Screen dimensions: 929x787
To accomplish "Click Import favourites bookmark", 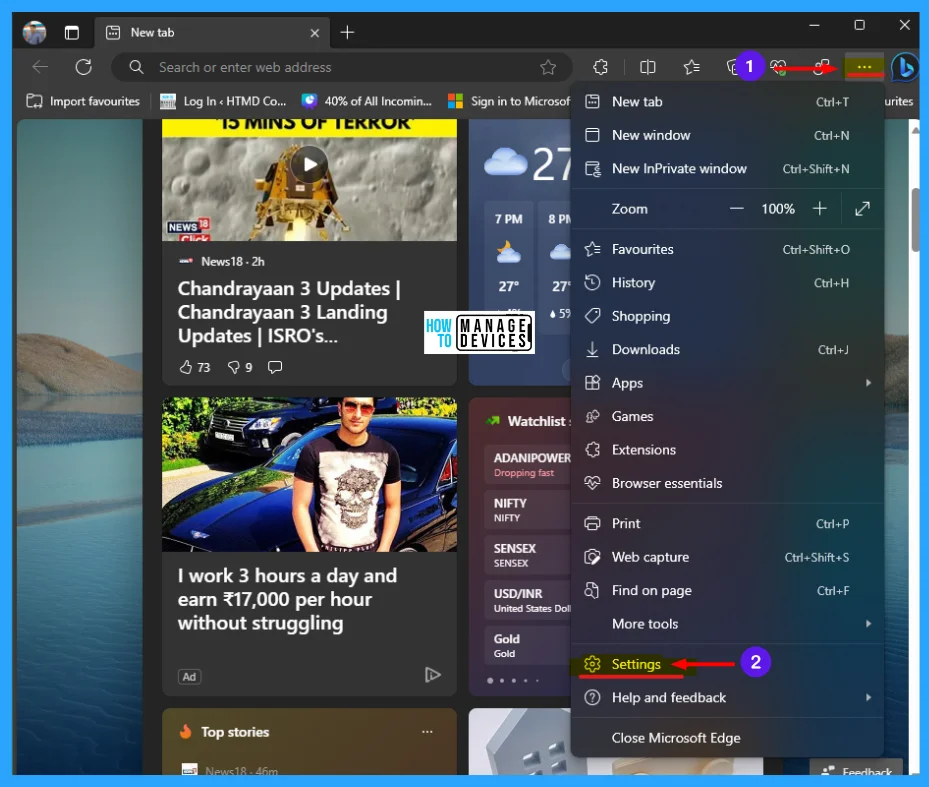I will (83, 101).
